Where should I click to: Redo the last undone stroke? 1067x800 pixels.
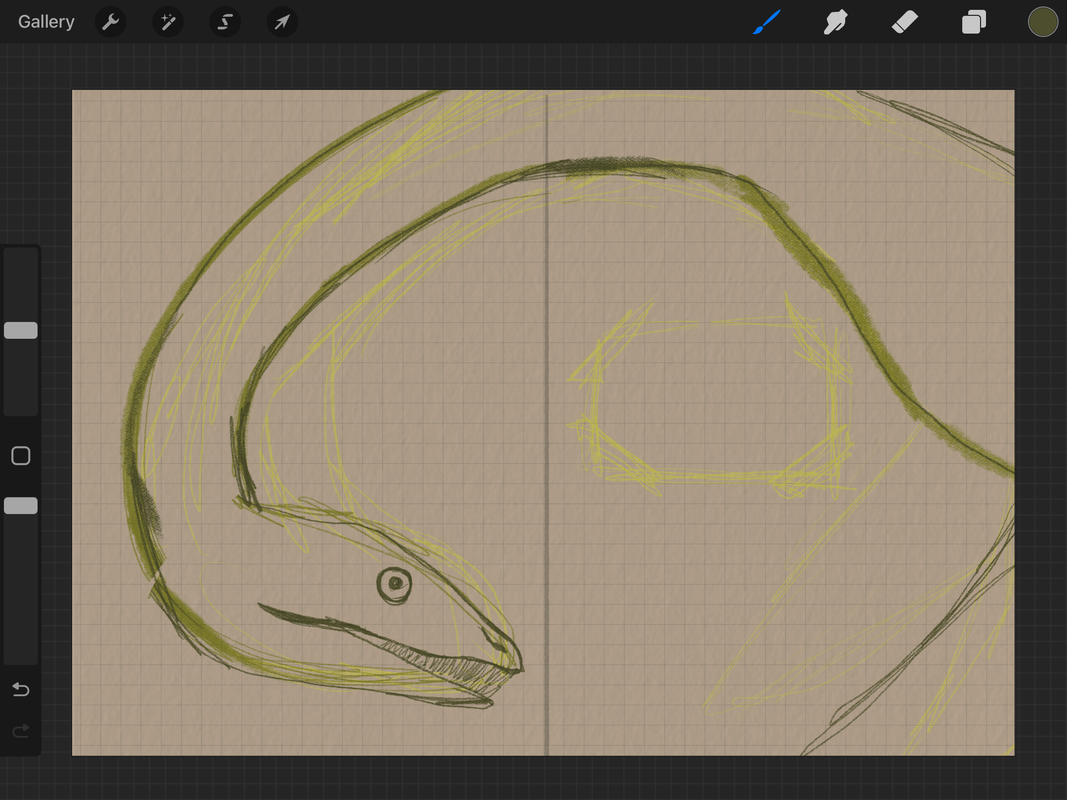21,731
